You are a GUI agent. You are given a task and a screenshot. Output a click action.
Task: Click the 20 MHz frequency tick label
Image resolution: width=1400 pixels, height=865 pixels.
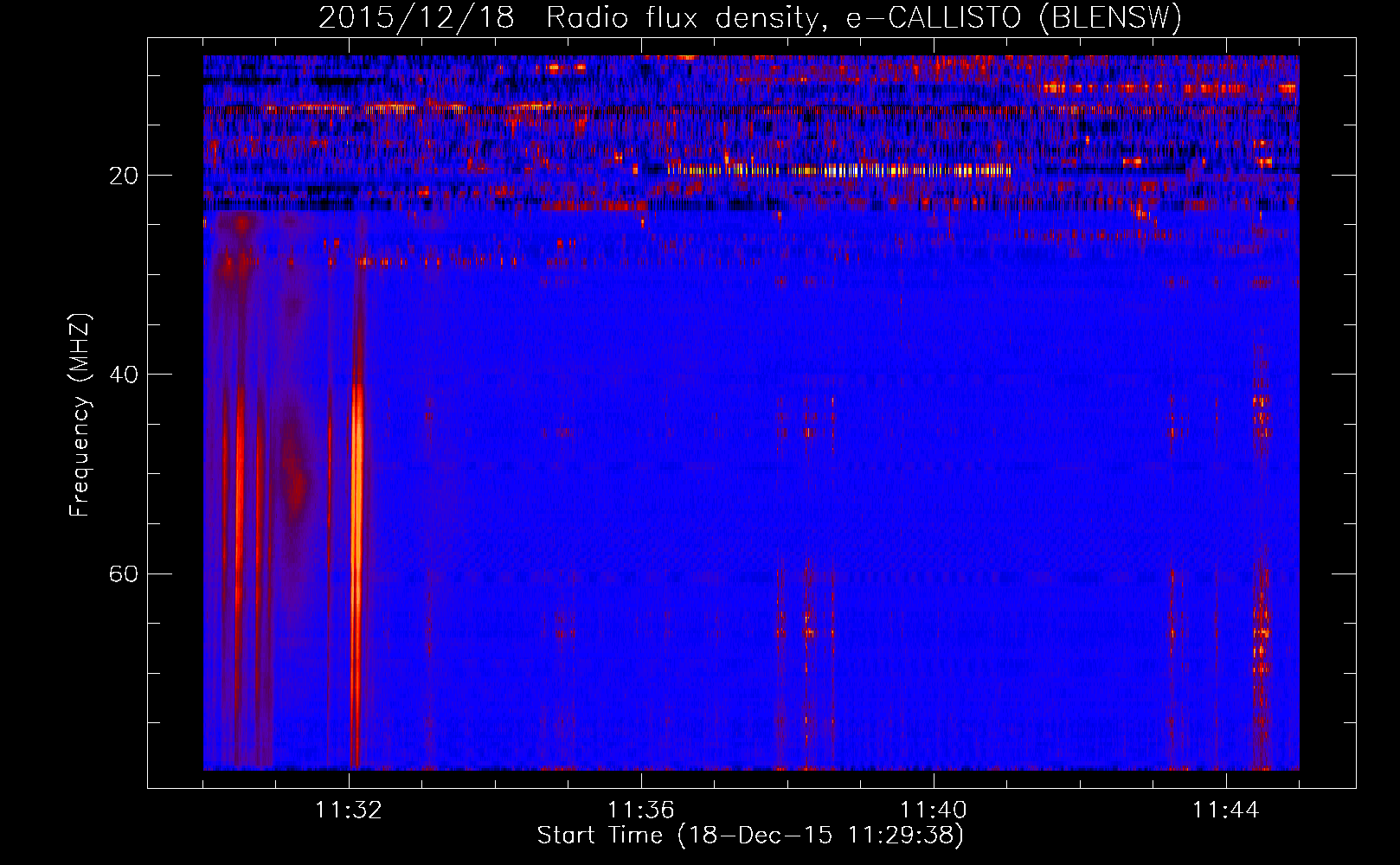(x=123, y=176)
